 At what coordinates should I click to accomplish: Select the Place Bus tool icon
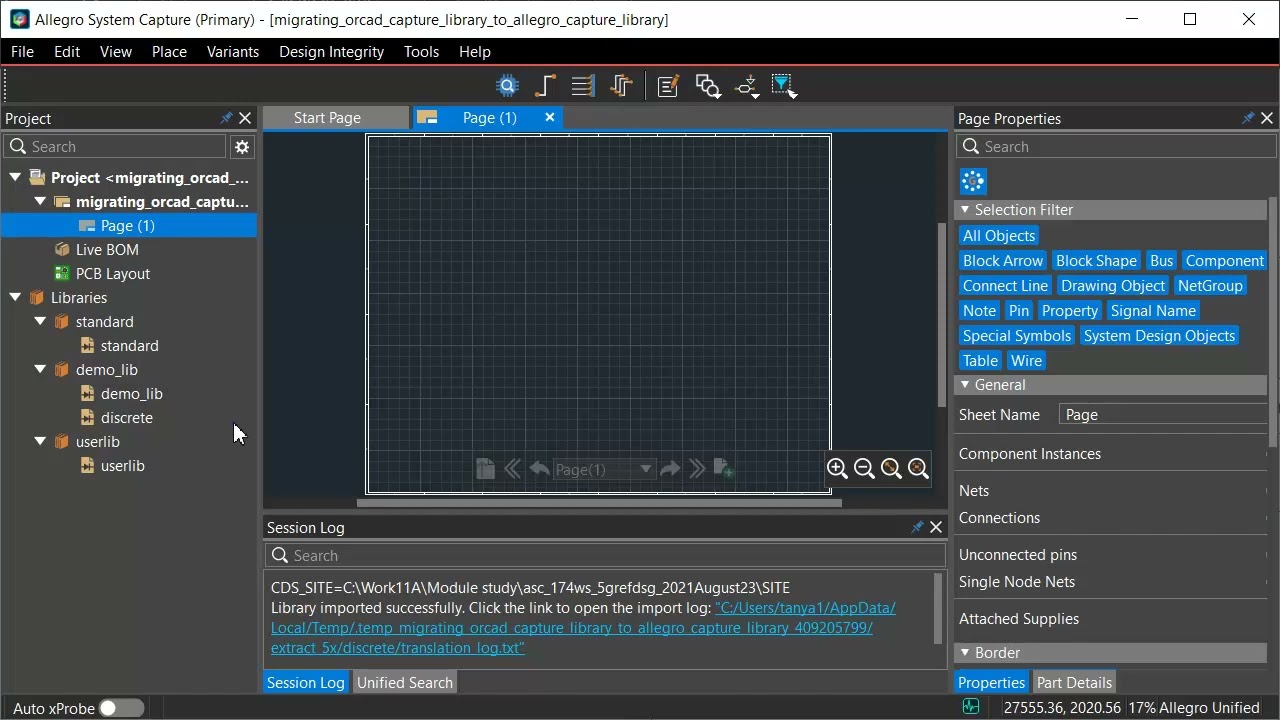pos(583,86)
